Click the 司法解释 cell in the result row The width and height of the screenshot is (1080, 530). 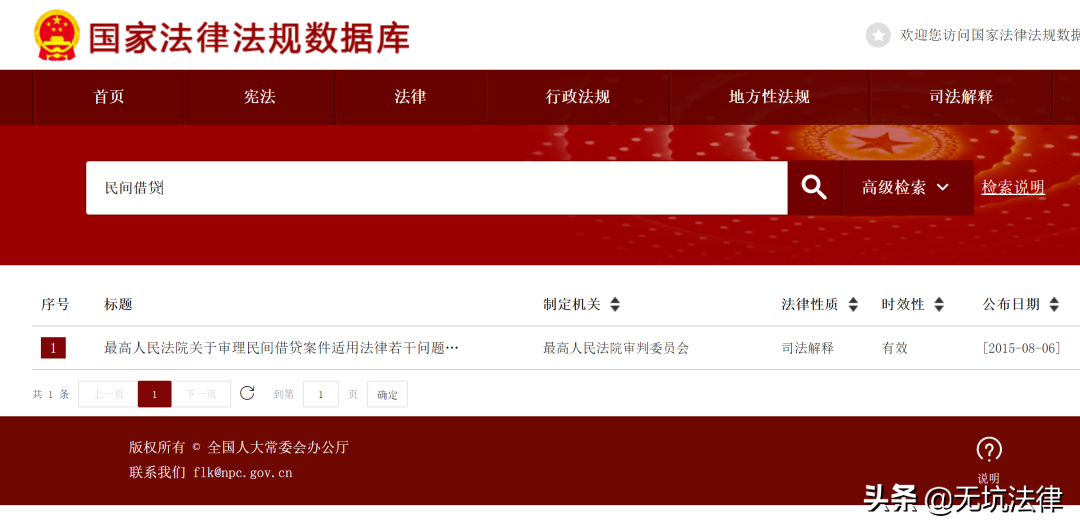click(807, 348)
